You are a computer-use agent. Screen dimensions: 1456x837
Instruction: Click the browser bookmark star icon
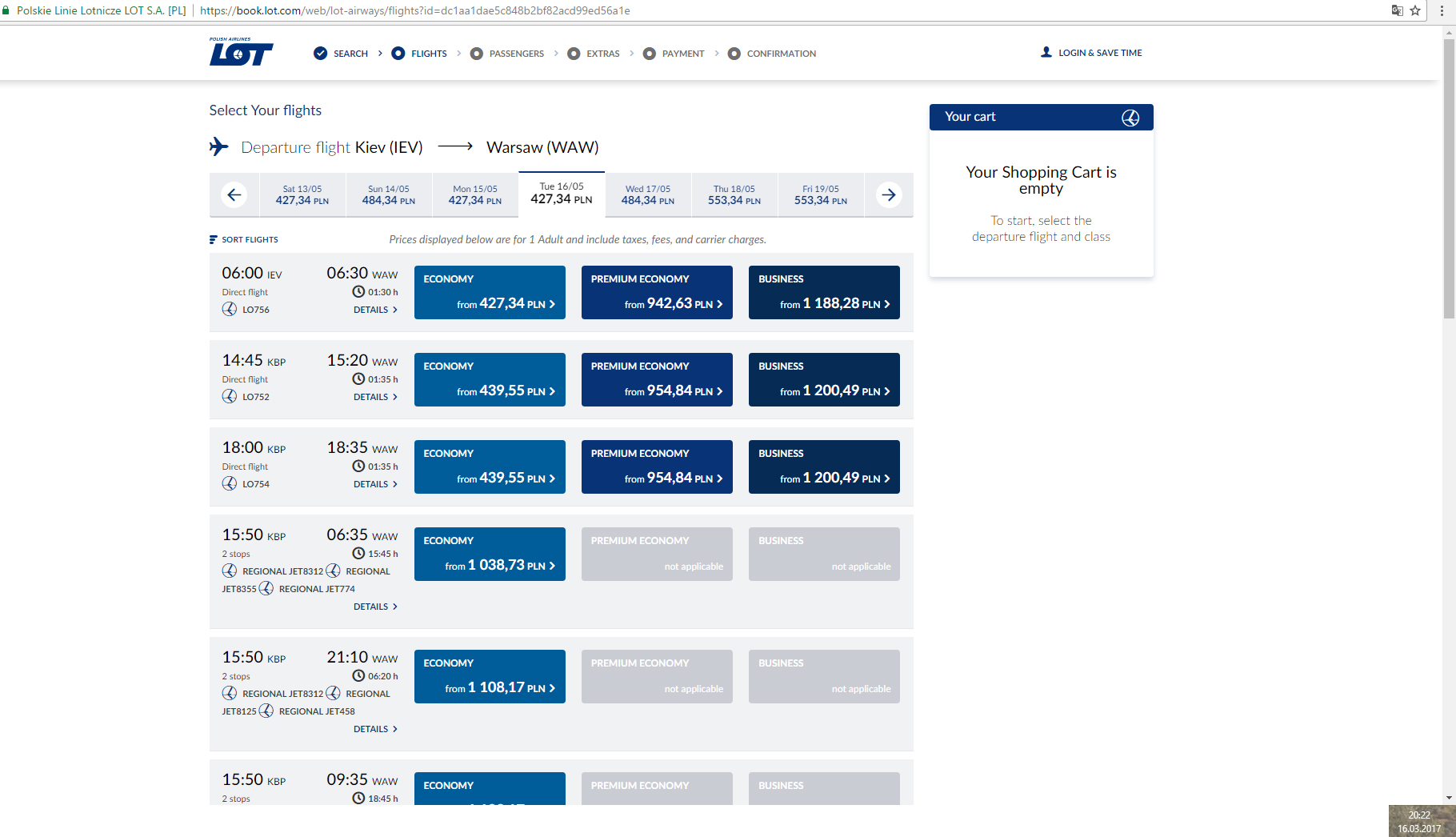1415,10
